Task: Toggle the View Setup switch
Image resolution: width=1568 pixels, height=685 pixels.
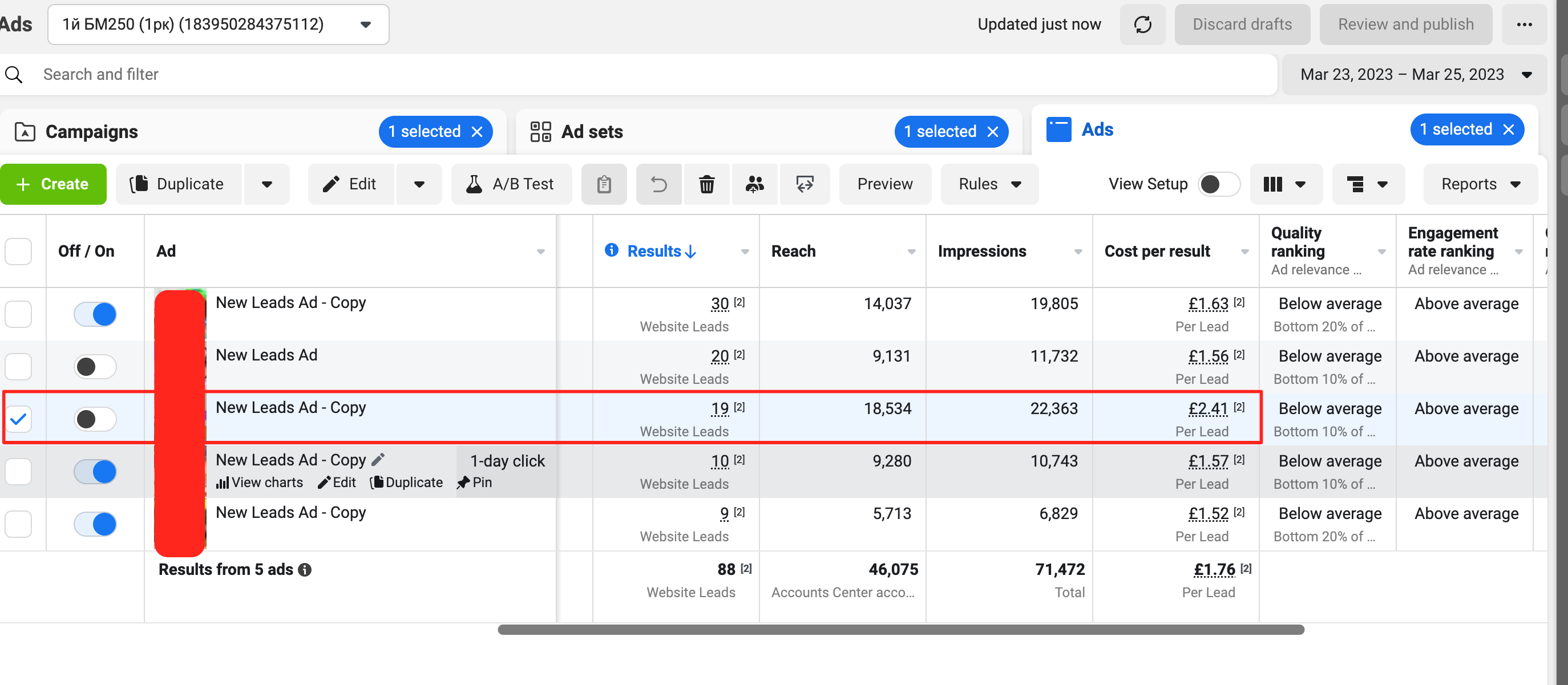Action: pyautogui.click(x=1218, y=184)
